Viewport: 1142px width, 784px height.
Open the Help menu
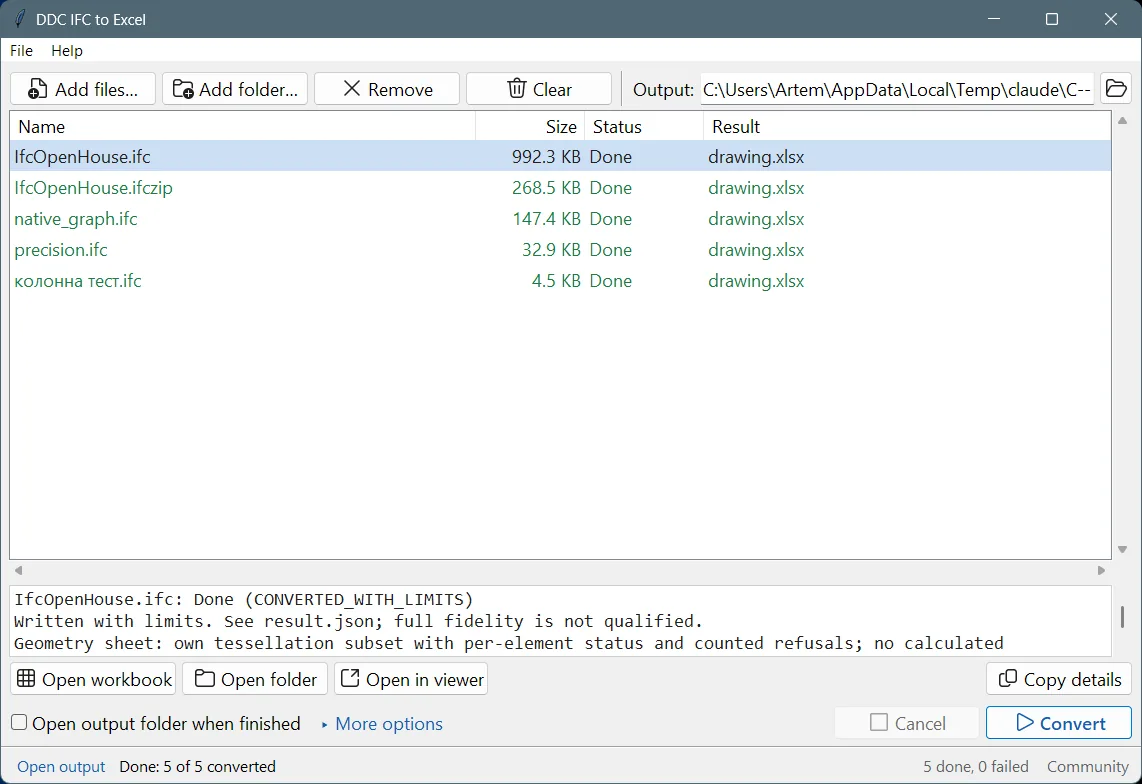point(67,50)
